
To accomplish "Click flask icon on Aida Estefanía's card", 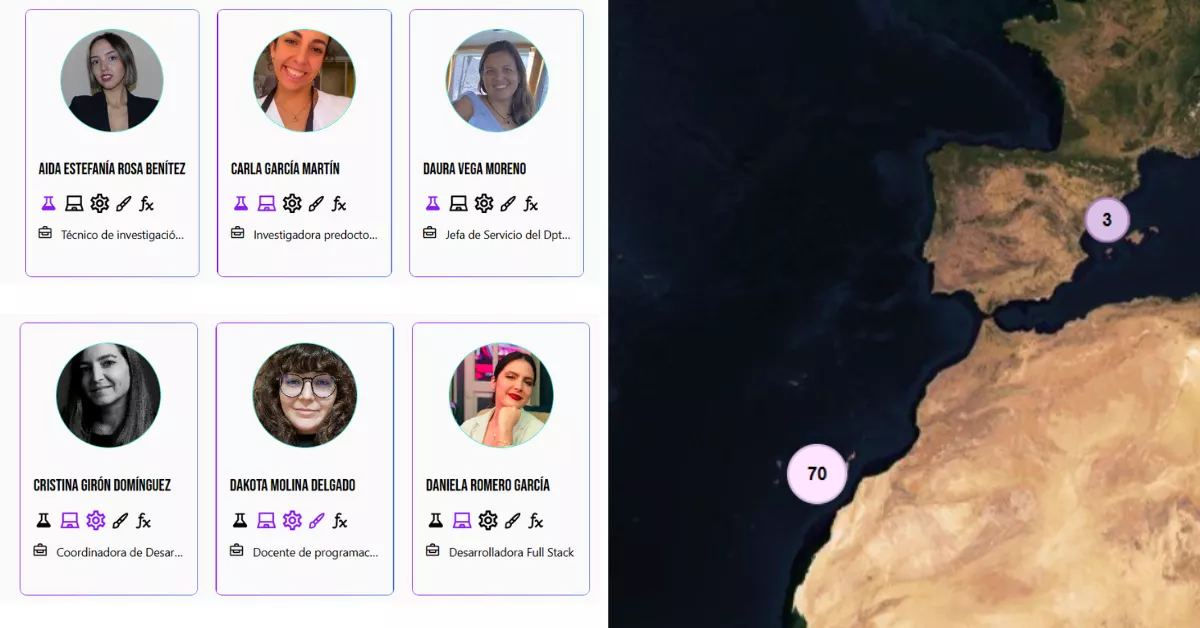I will coord(48,203).
